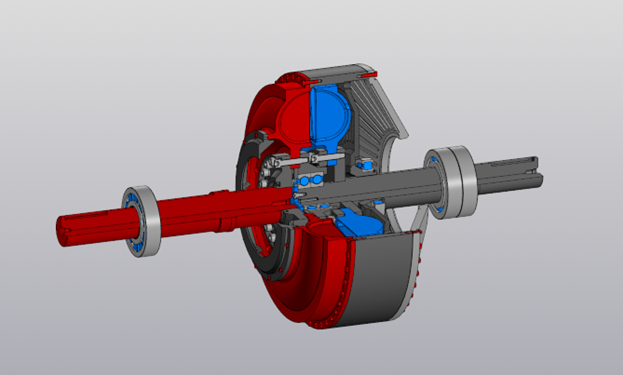Select the red bolt atop the casing
This screenshot has height=375, width=623.
coord(368,74)
